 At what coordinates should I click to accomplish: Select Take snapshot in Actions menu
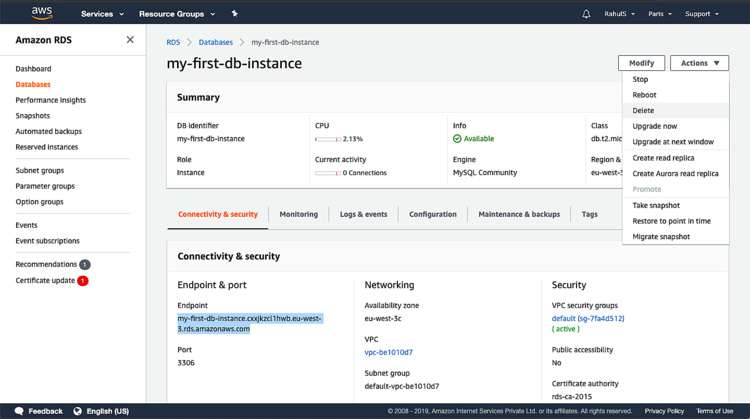click(x=656, y=205)
